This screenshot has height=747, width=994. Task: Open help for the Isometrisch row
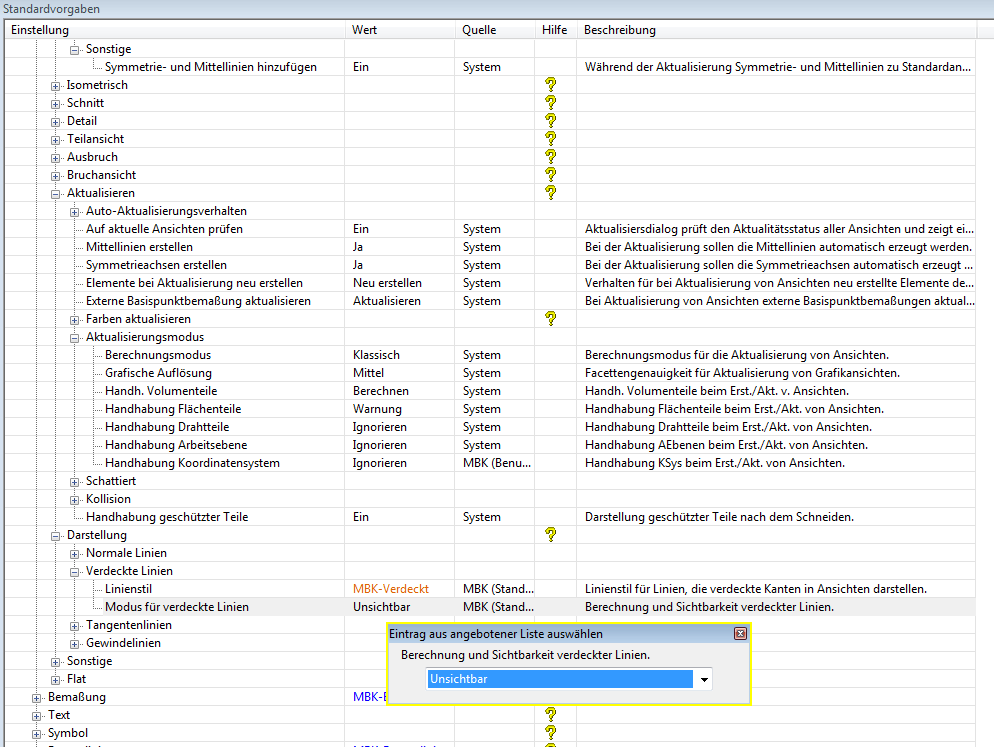tap(550, 84)
